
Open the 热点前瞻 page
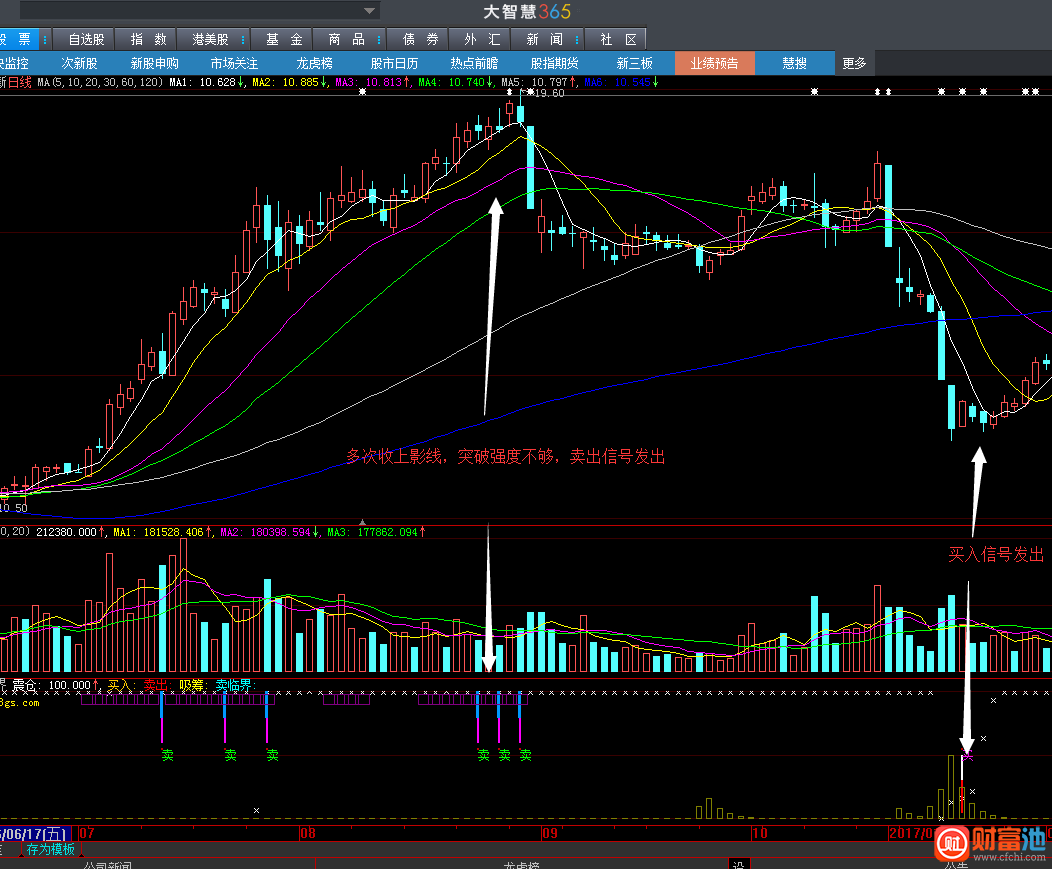[x=474, y=63]
